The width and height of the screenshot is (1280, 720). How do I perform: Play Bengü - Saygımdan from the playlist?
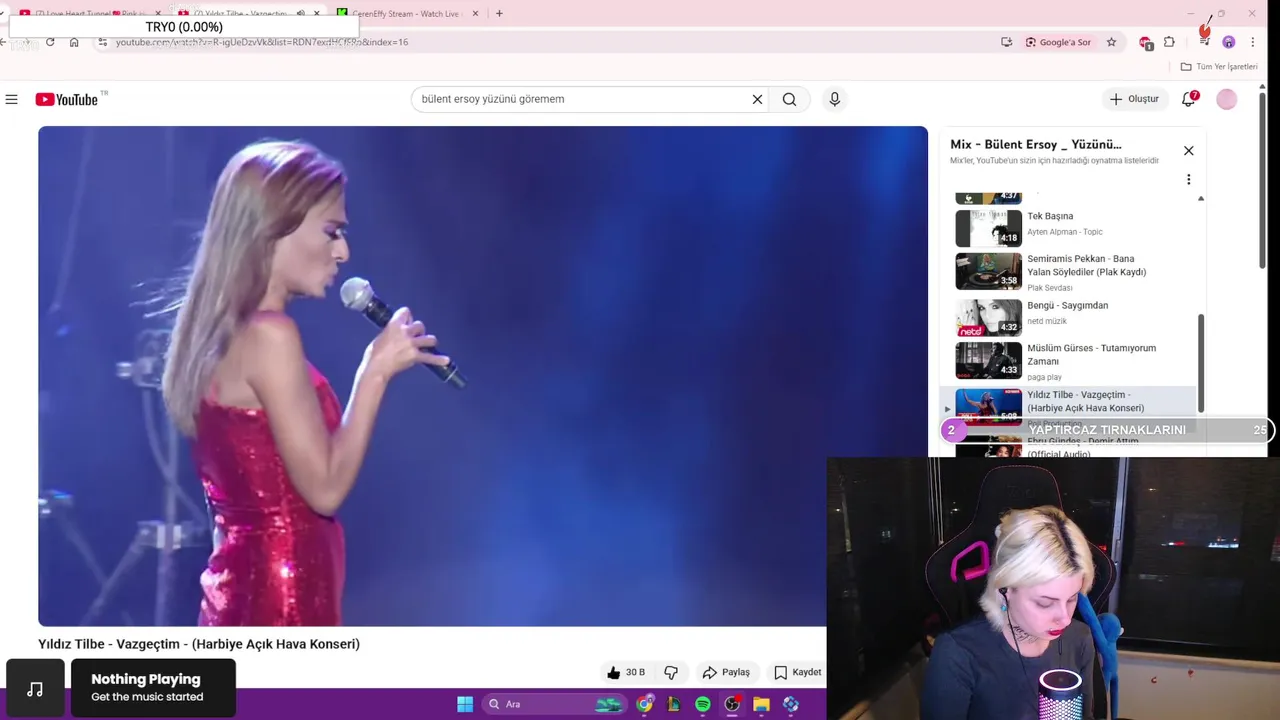point(1067,305)
